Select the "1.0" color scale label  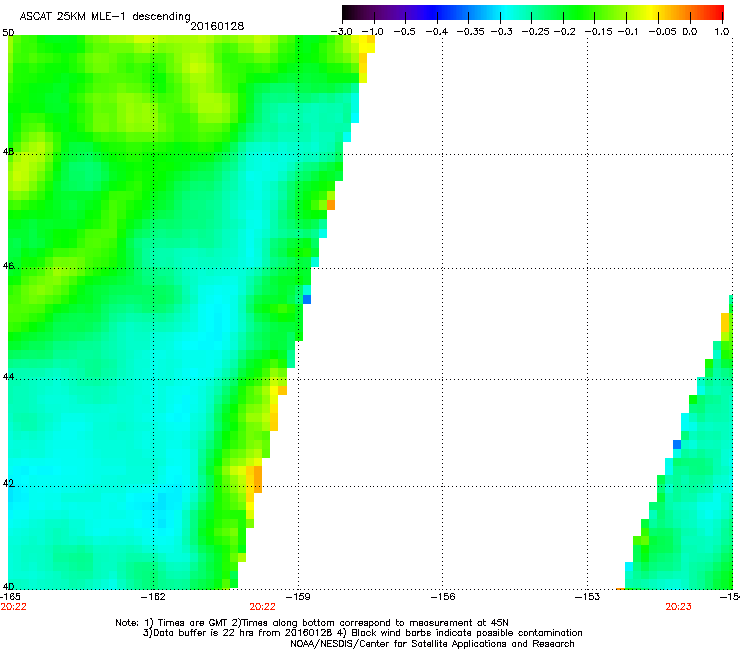[x=722, y=32]
